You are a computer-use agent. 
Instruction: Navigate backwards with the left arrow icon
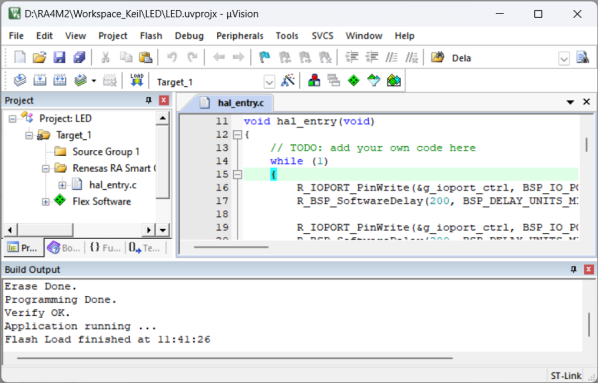[x=219, y=58]
